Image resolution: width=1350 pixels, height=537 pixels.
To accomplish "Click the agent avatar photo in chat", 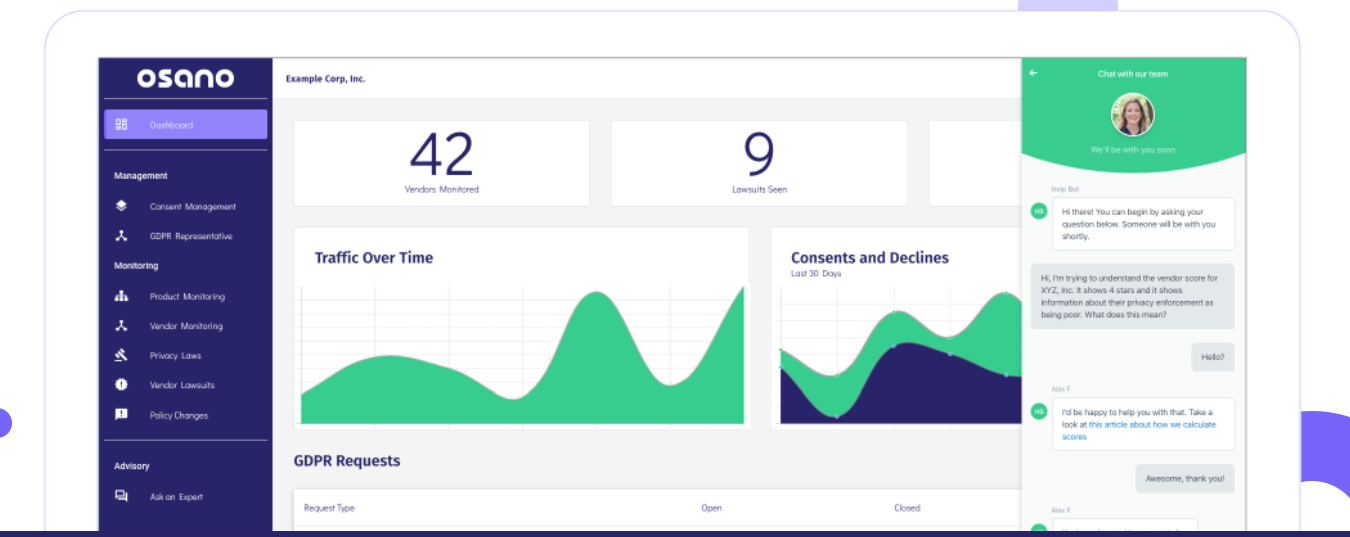I will tap(1133, 115).
